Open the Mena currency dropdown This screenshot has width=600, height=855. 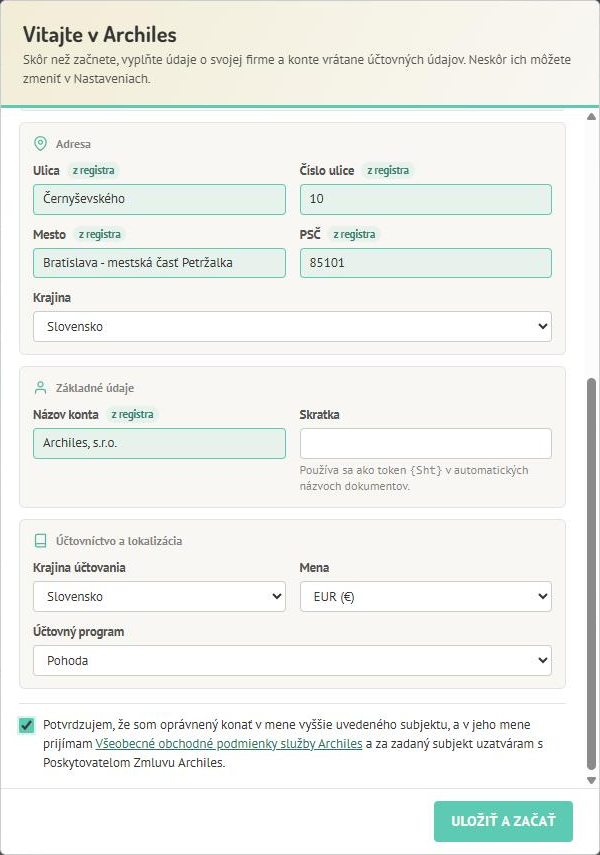[425, 597]
